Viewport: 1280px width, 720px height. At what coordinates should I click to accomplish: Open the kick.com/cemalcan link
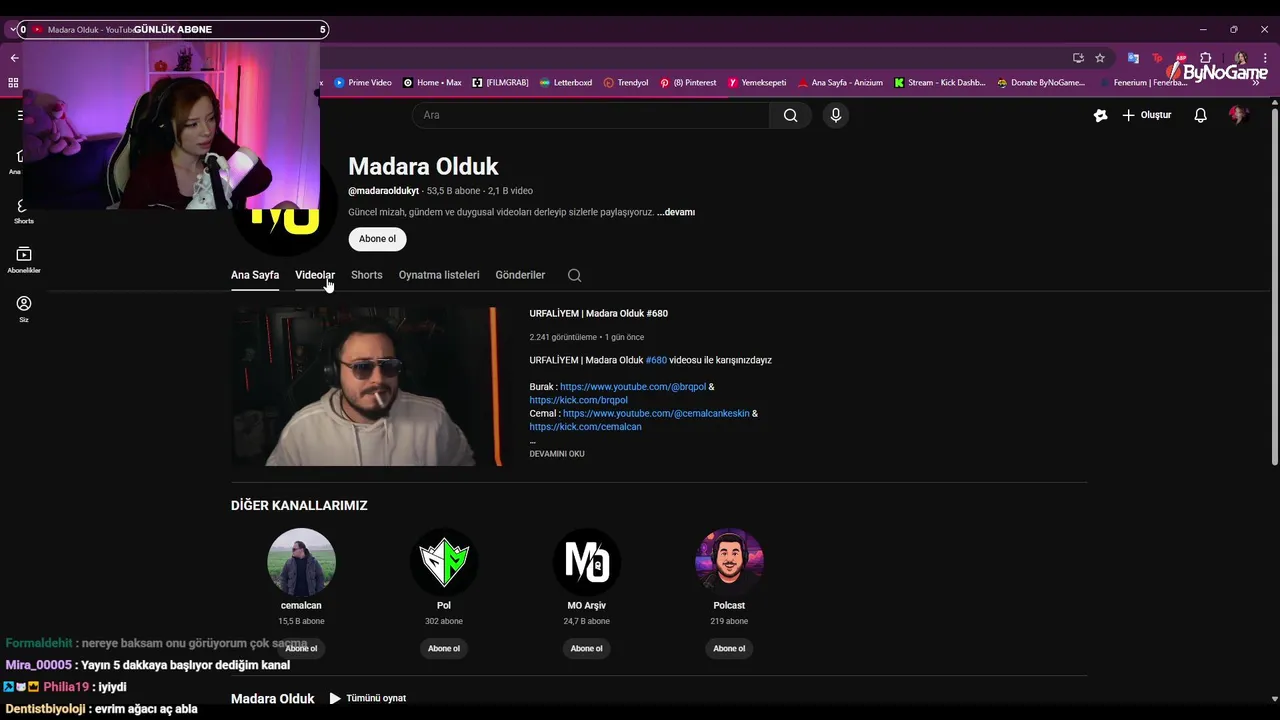click(x=585, y=427)
